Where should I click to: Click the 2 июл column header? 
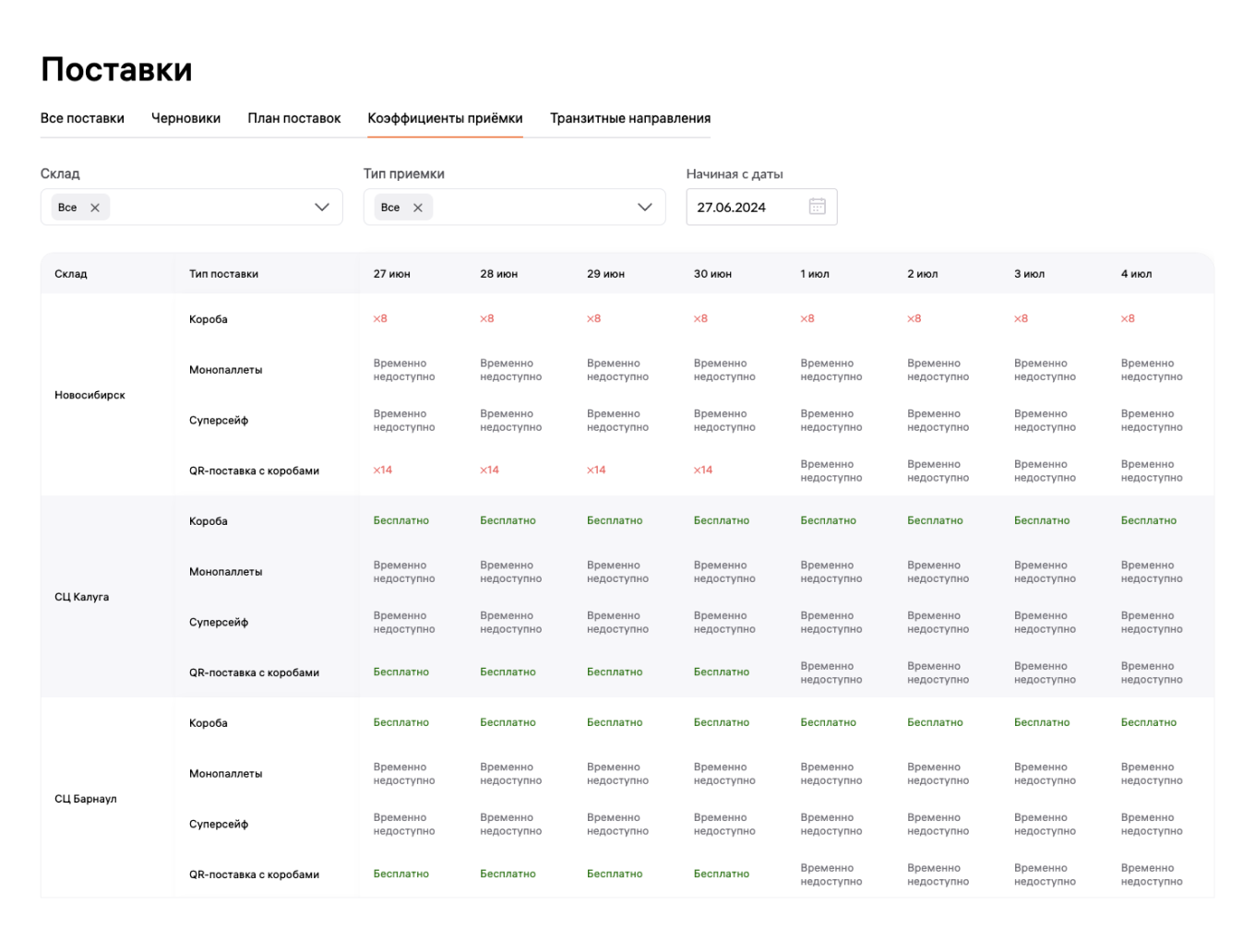click(922, 274)
